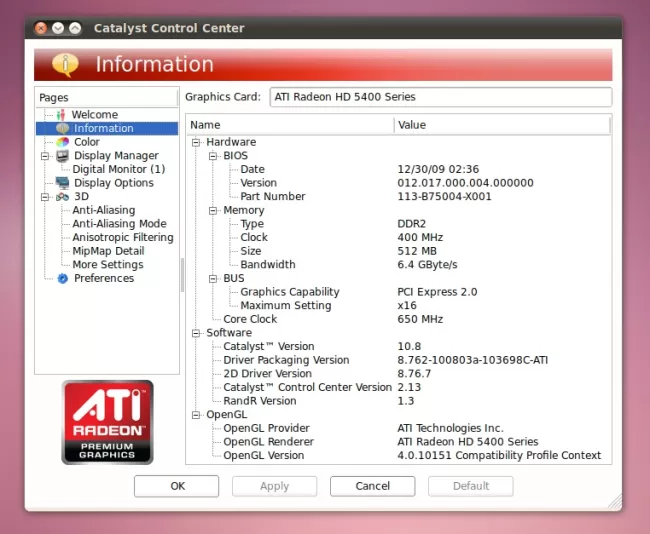This screenshot has width=650, height=534.
Task: Select the Catalyst™ Version row
Action: click(x=399, y=346)
